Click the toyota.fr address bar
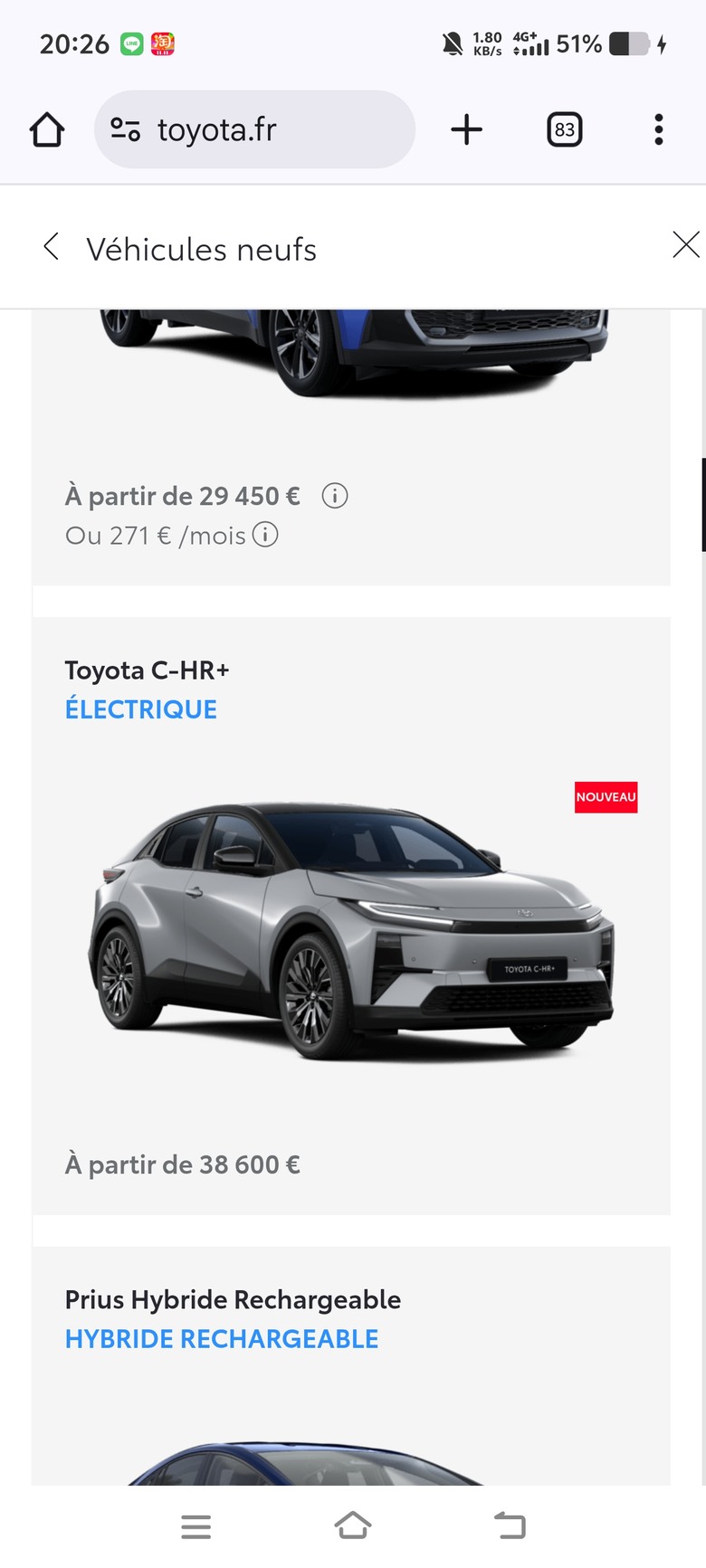706x1568 pixels. (254, 129)
